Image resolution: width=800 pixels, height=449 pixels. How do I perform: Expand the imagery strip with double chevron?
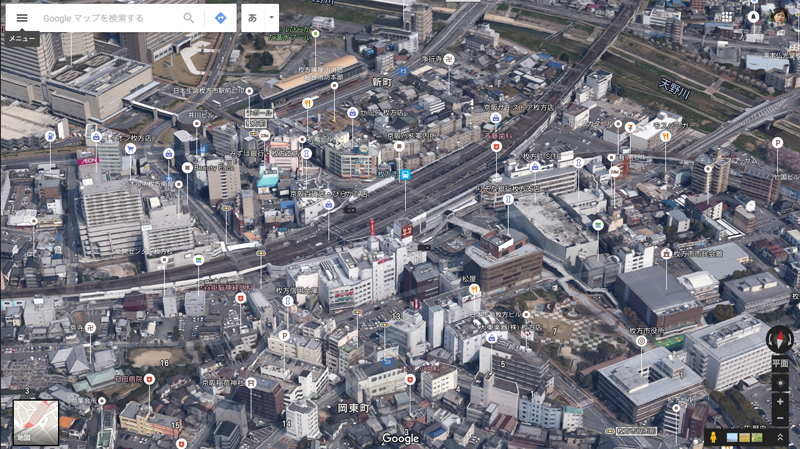(x=779, y=437)
